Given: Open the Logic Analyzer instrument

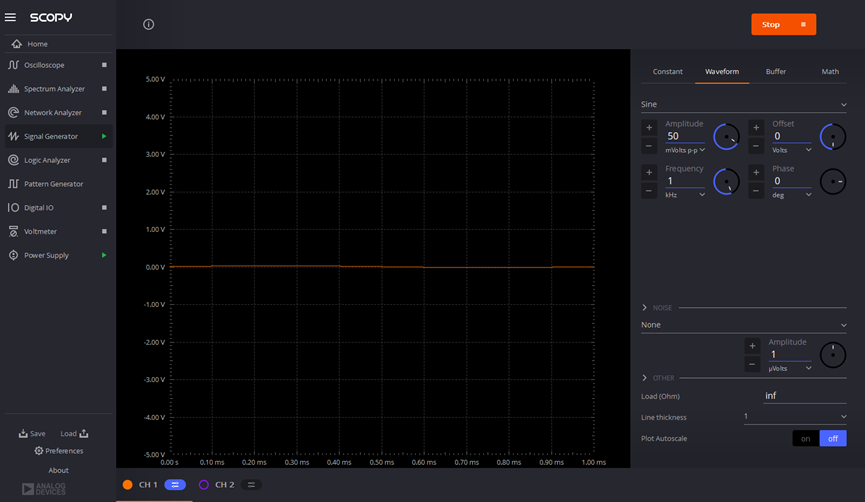Looking at the screenshot, I should coord(47,160).
